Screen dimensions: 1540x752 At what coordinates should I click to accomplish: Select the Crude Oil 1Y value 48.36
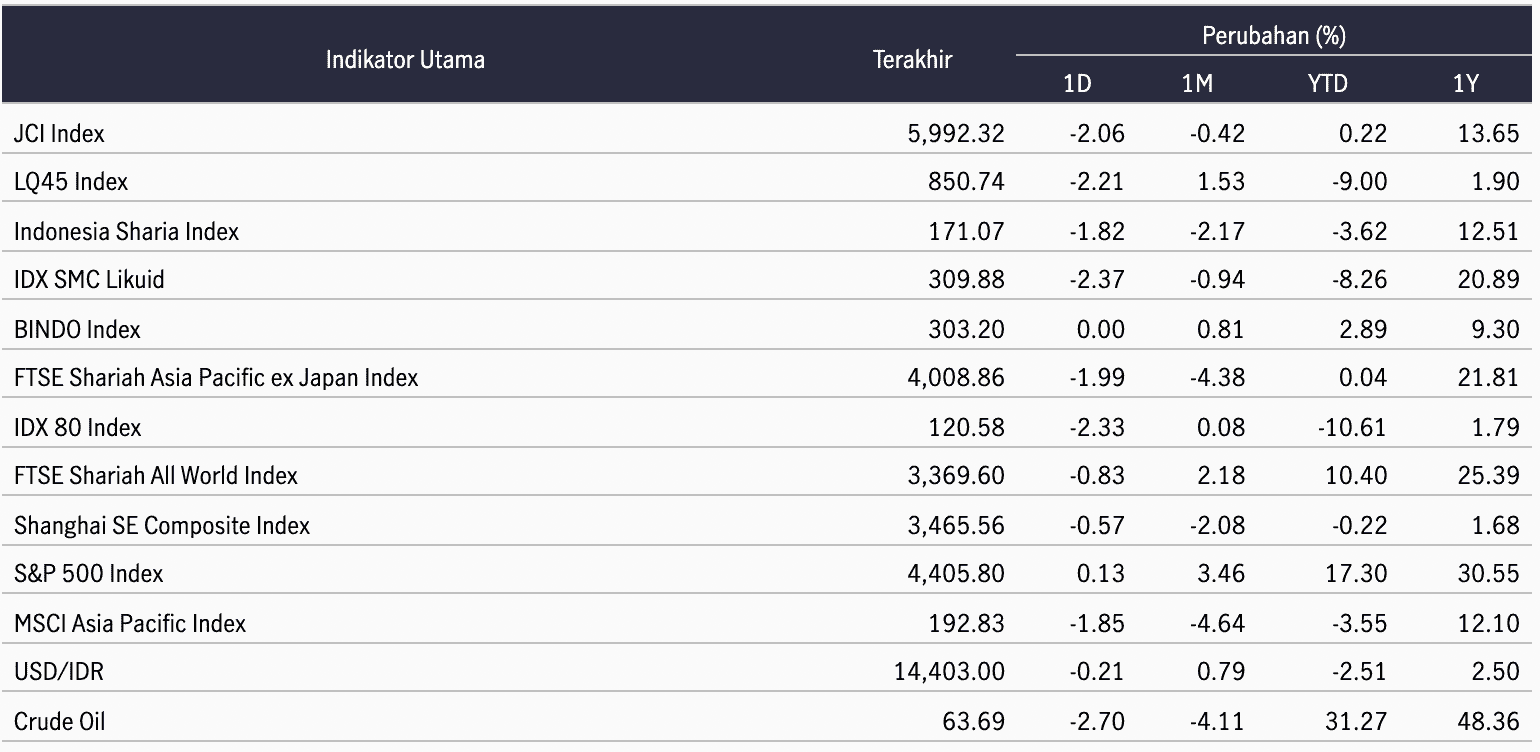(1489, 721)
